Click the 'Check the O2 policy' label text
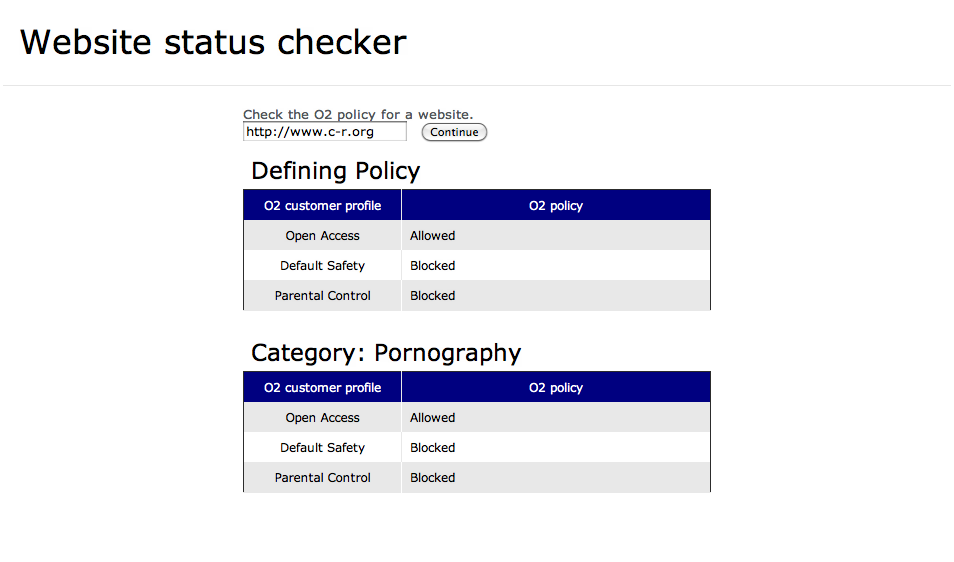954x562 pixels. [357, 115]
